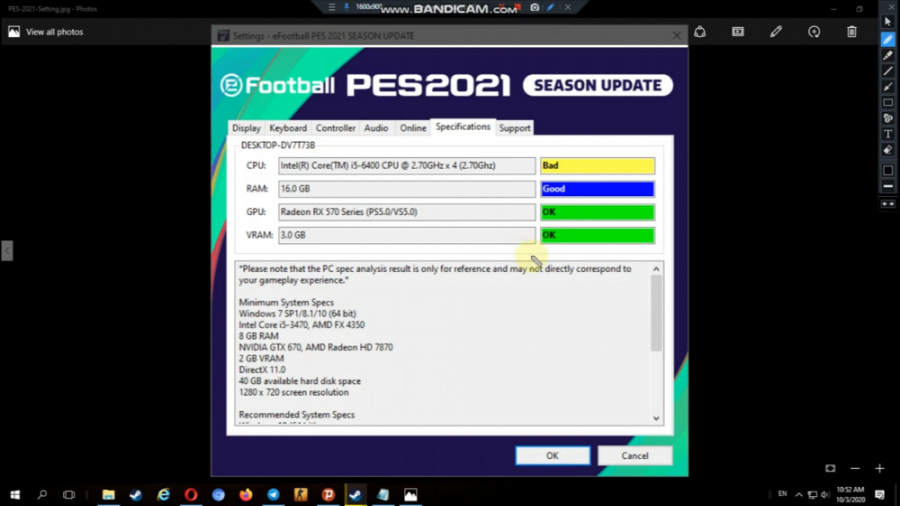Select the pencil tool in Bandicam drawing toolbar

click(888, 39)
